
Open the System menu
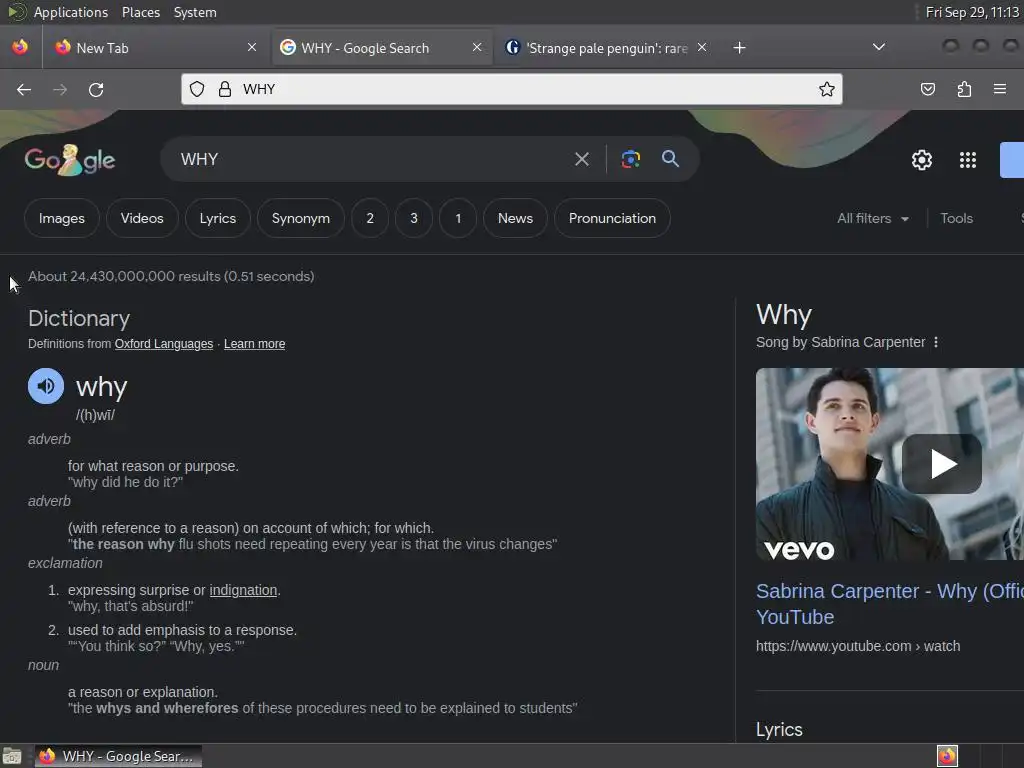click(x=195, y=12)
